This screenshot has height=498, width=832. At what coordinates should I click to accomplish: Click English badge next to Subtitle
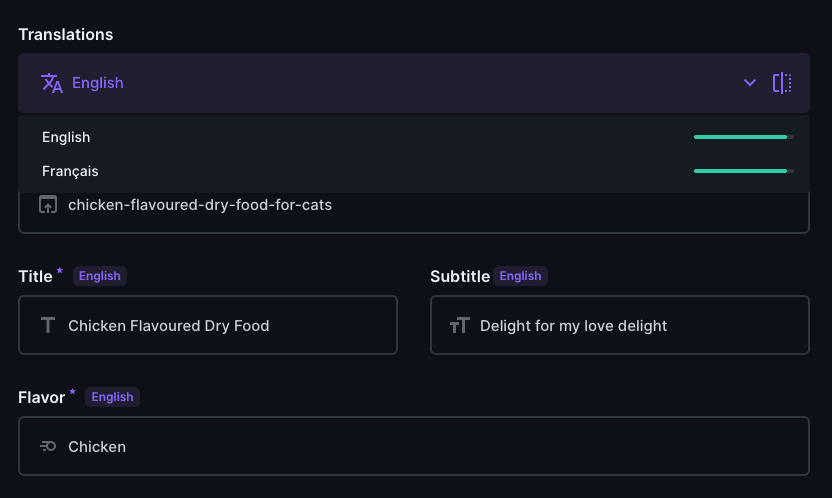pyautogui.click(x=521, y=276)
